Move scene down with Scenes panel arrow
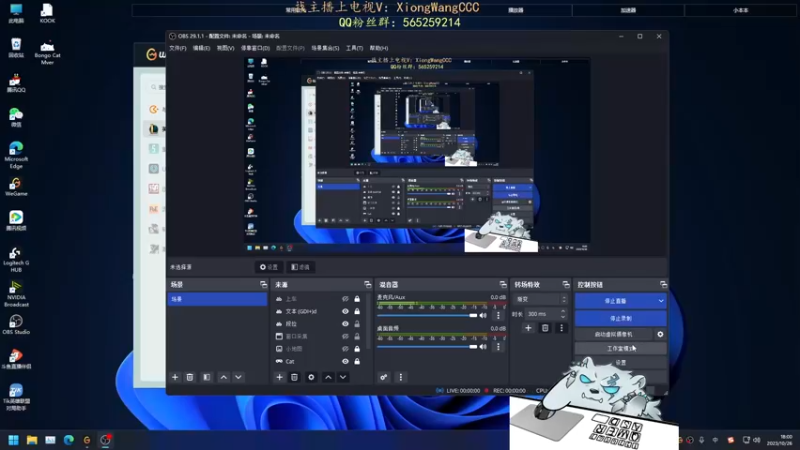This screenshot has width=800, height=450. coord(238,377)
